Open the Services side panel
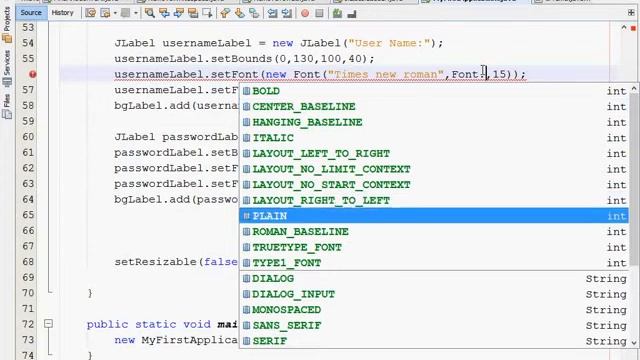The width and height of the screenshot is (640, 360). pyautogui.click(x=7, y=68)
